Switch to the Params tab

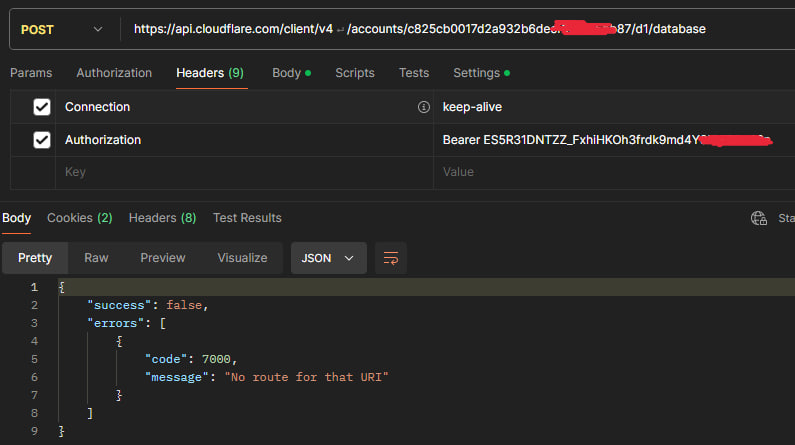tap(31, 73)
